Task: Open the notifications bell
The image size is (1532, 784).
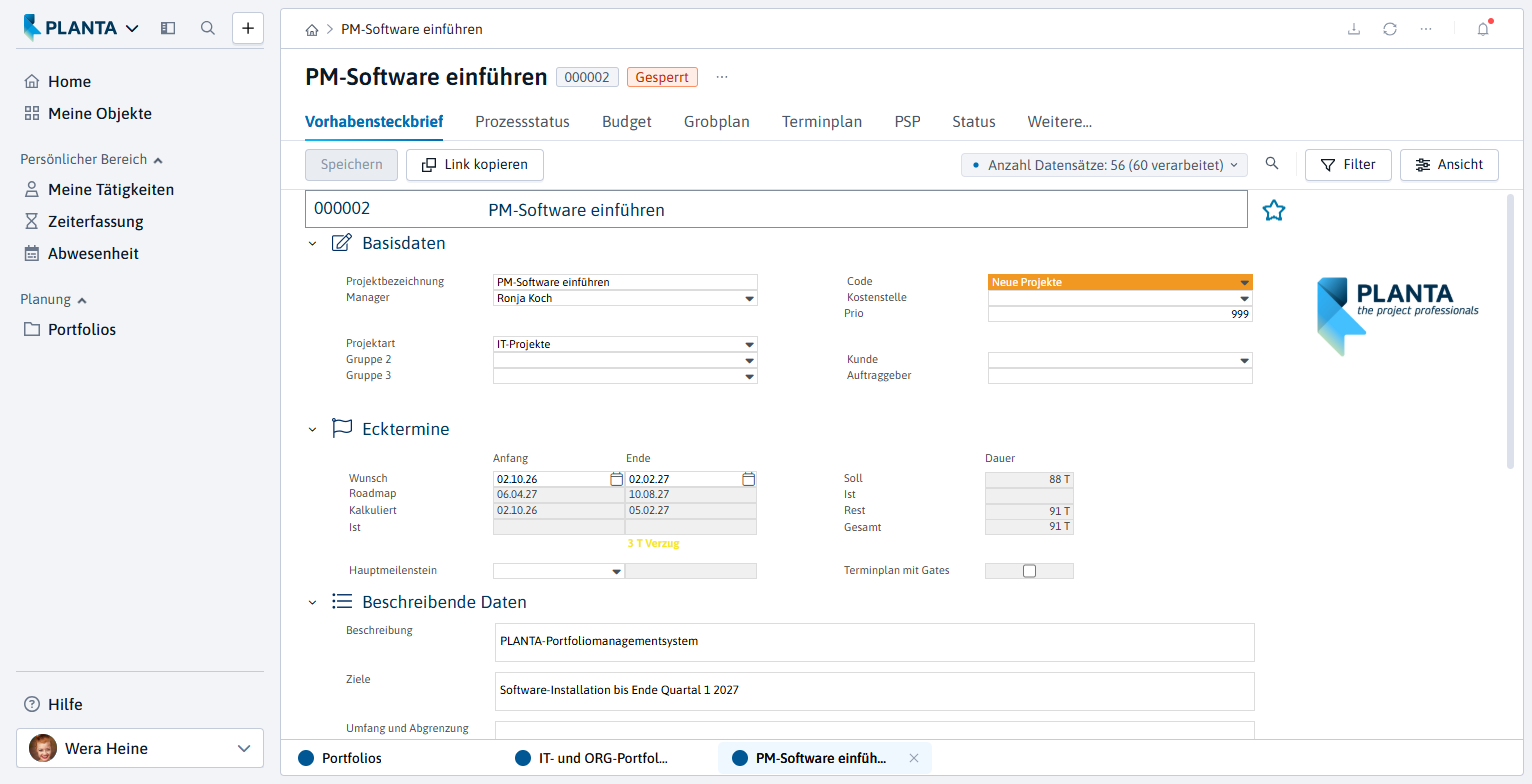Action: point(1483,29)
